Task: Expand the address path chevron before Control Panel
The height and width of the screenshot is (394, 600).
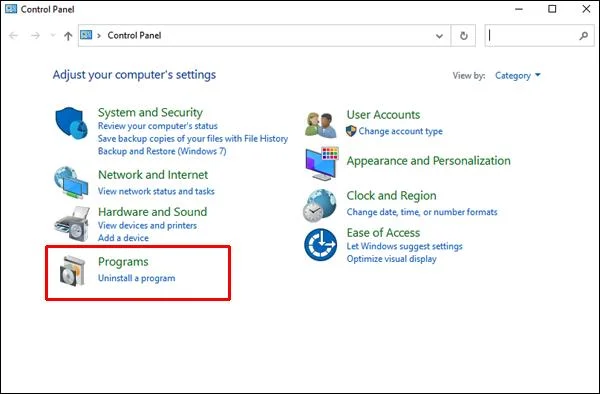Action: (x=99, y=36)
